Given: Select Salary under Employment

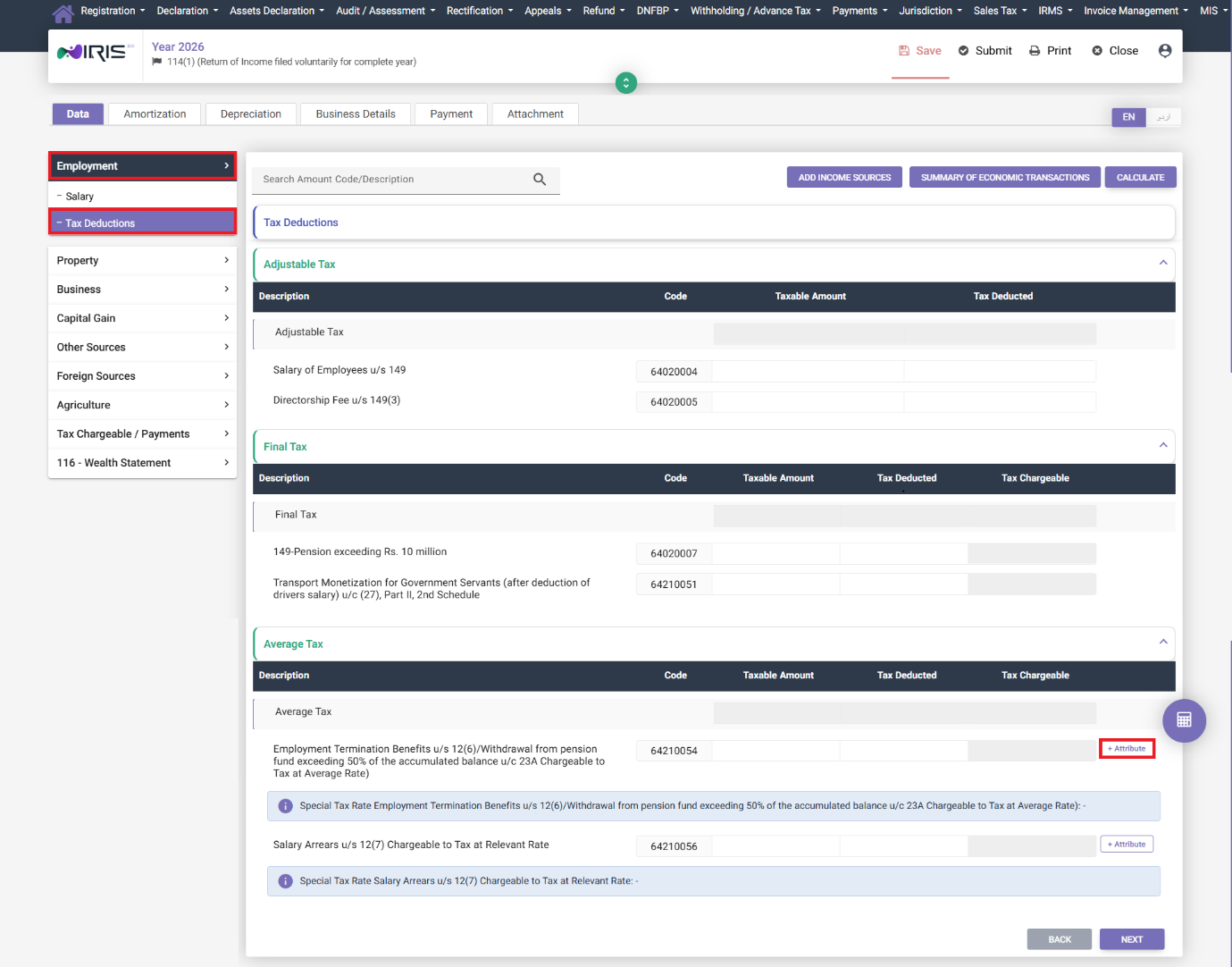Looking at the screenshot, I should (142, 197).
